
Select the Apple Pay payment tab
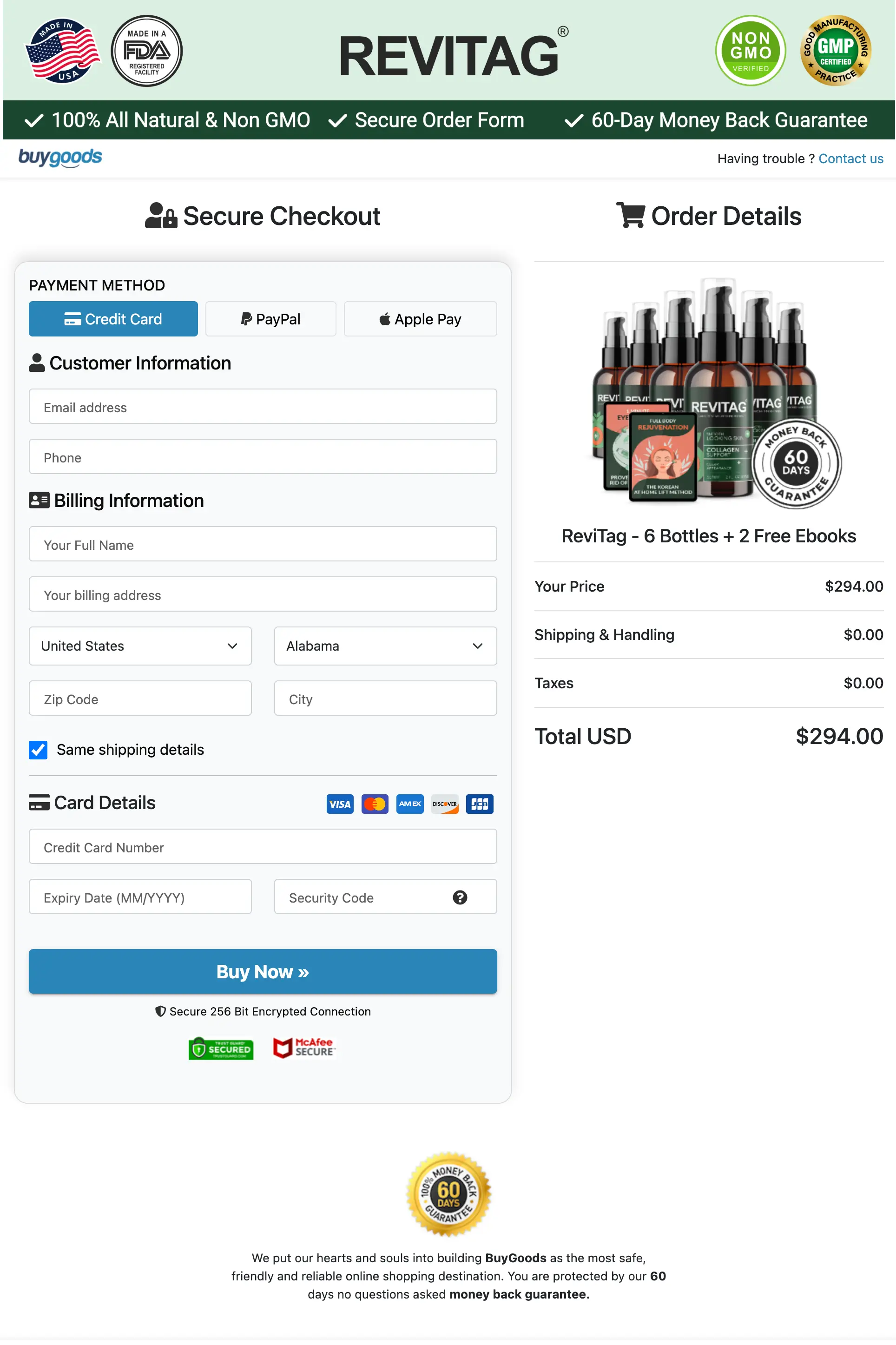(420, 319)
